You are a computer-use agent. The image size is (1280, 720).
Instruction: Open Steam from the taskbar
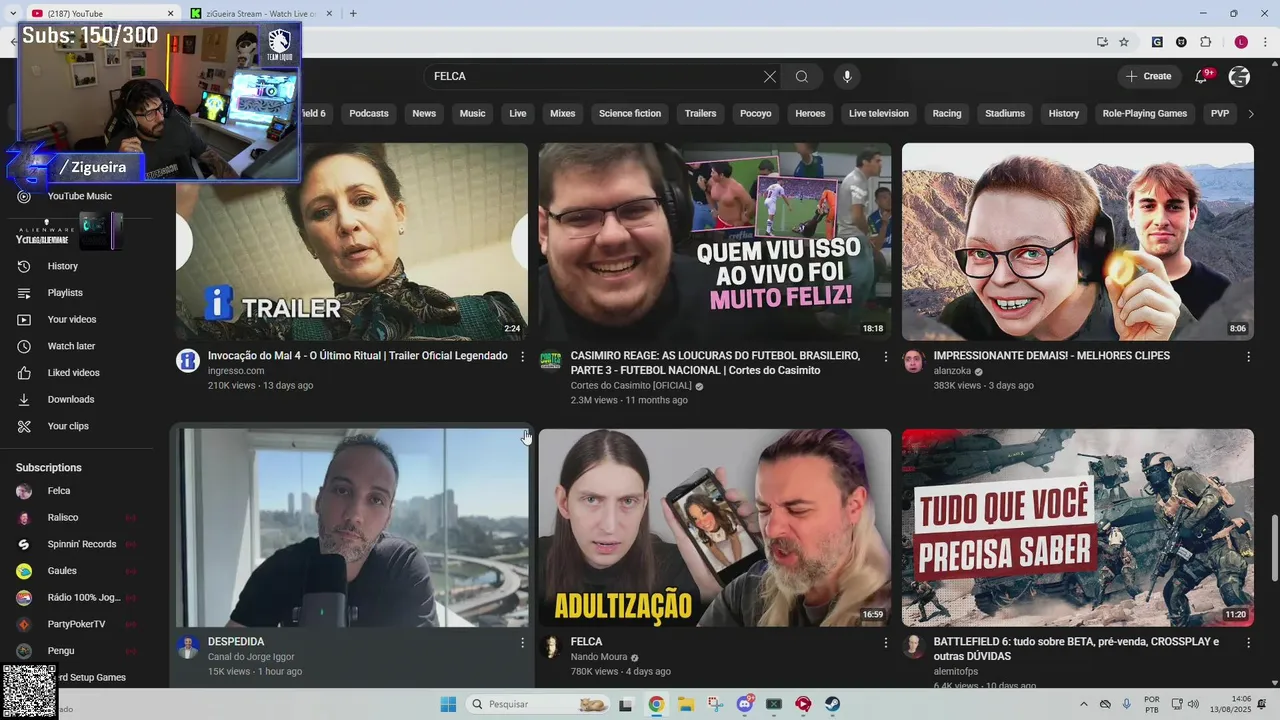coord(833,704)
